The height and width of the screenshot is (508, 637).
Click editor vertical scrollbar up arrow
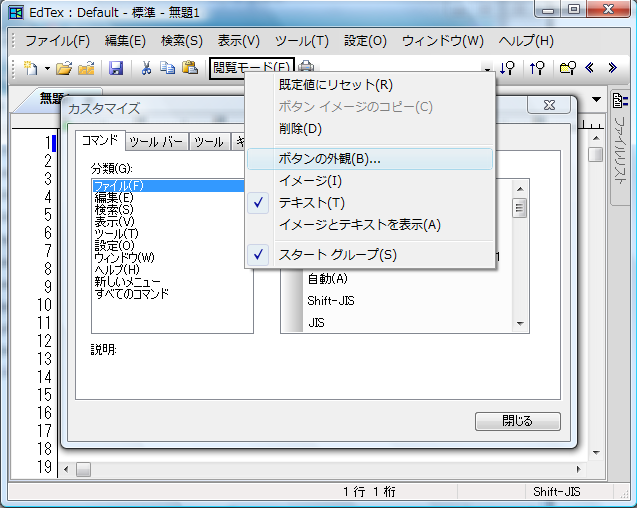point(596,138)
